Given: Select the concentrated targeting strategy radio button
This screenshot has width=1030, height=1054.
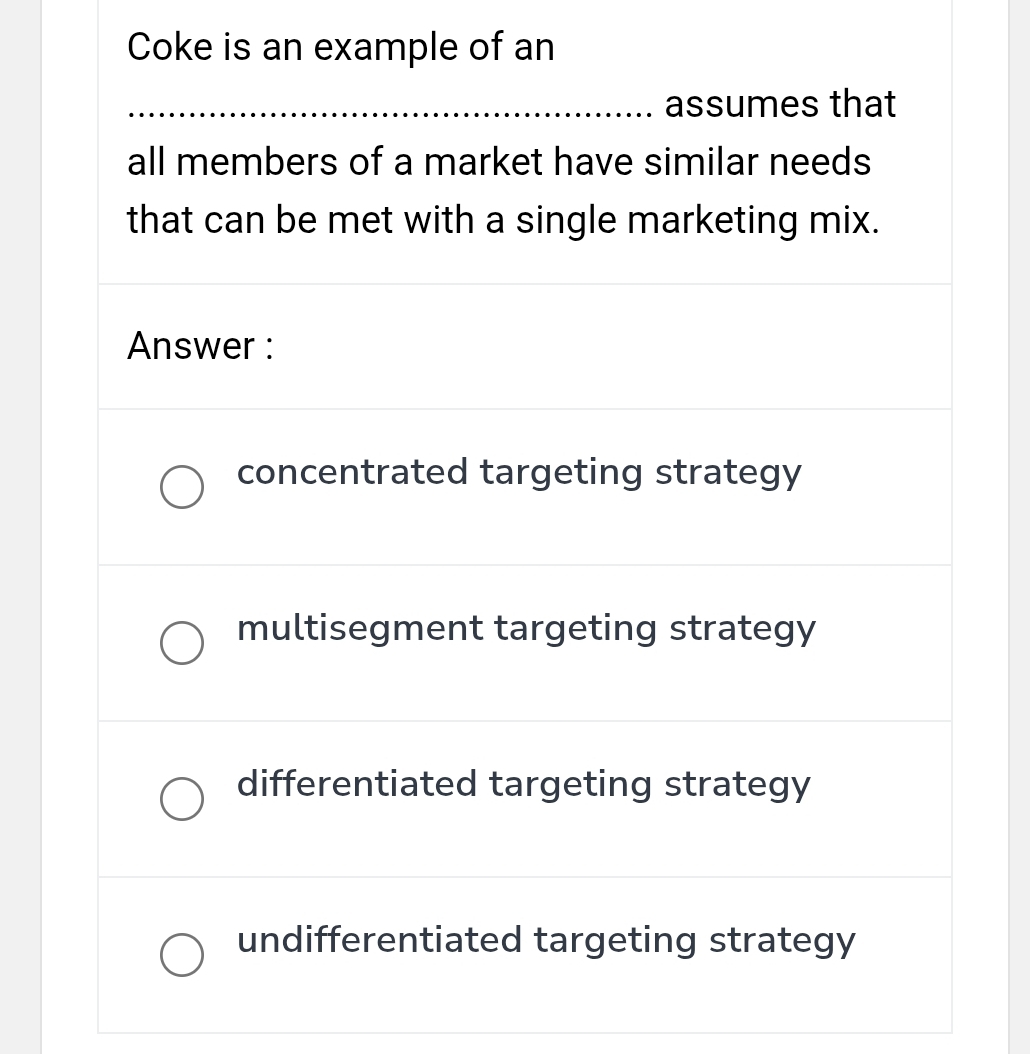Looking at the screenshot, I should [x=182, y=487].
